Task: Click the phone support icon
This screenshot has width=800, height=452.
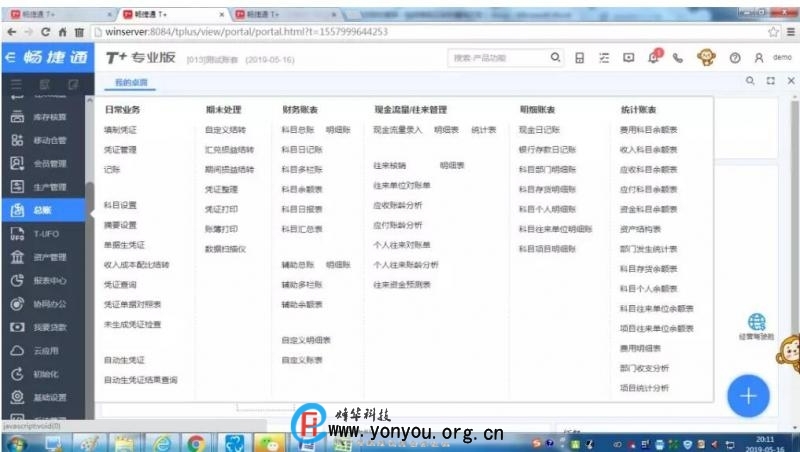Action: coord(678,58)
